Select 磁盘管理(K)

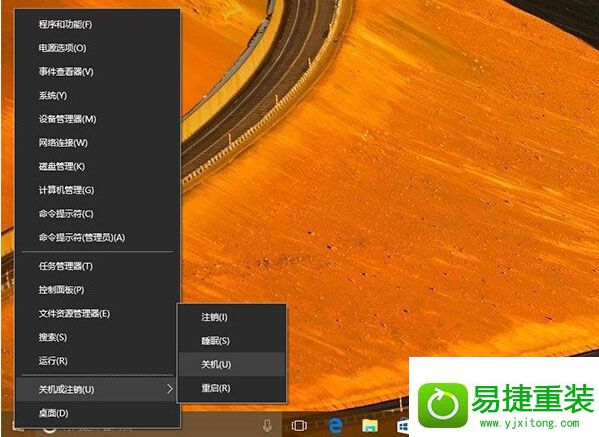click(x=97, y=167)
